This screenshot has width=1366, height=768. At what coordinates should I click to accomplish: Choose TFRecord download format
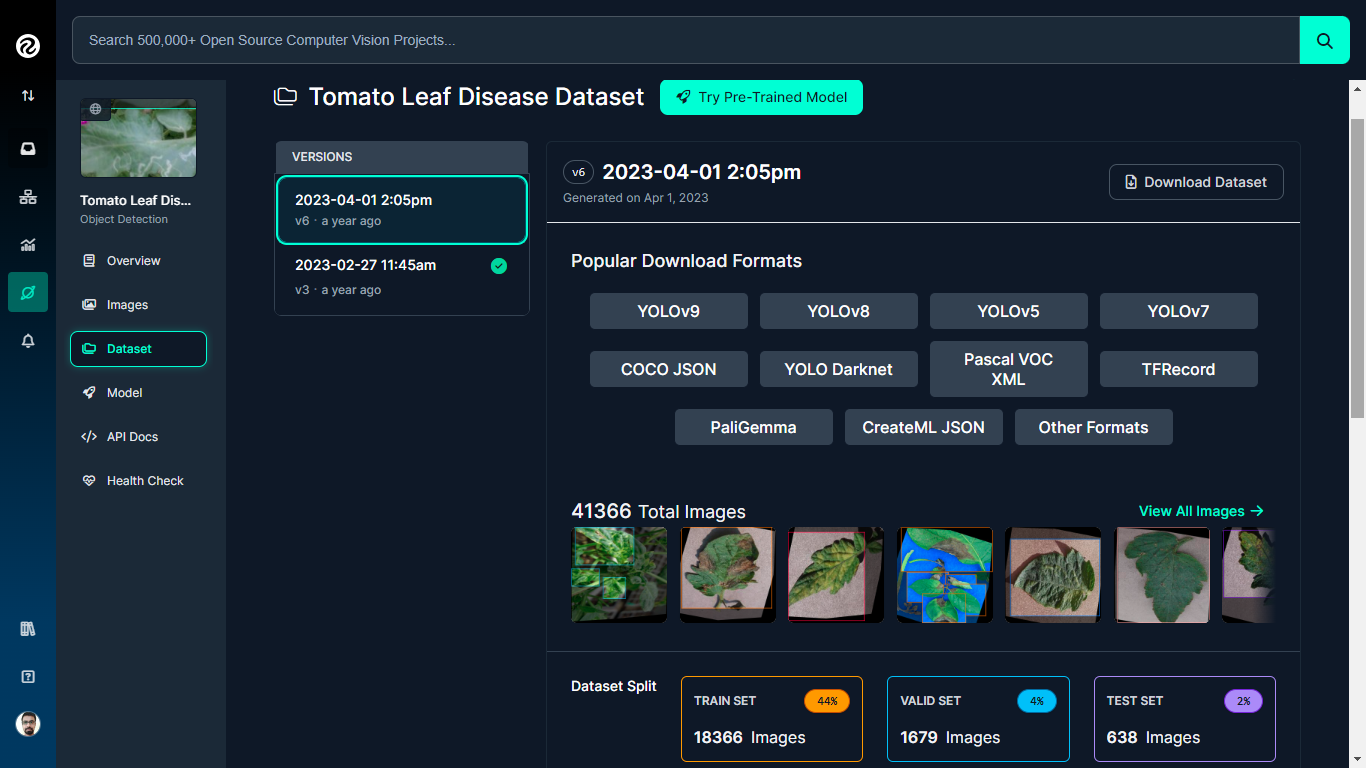click(1179, 369)
